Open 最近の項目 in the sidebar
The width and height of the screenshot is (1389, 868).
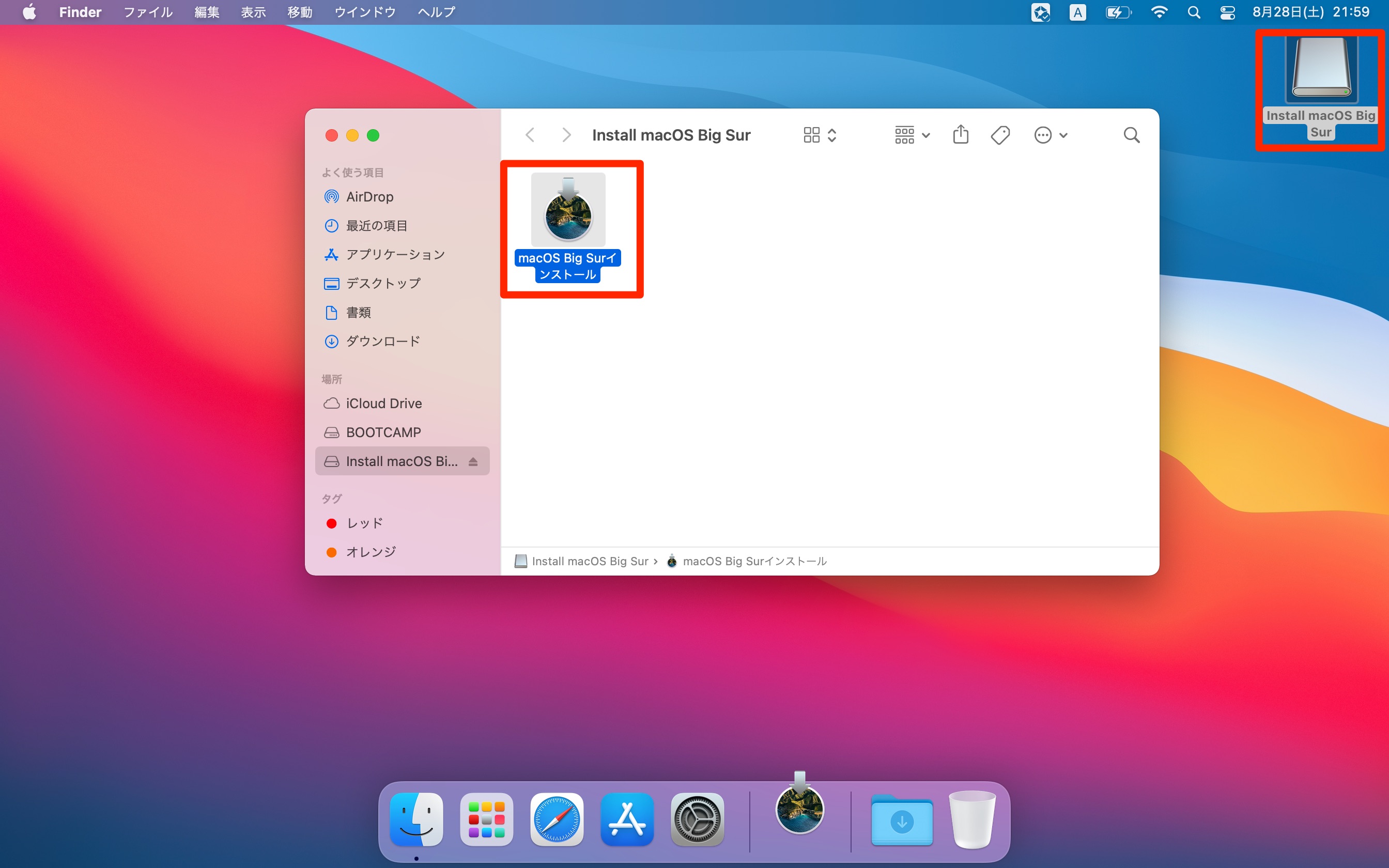pos(402,226)
